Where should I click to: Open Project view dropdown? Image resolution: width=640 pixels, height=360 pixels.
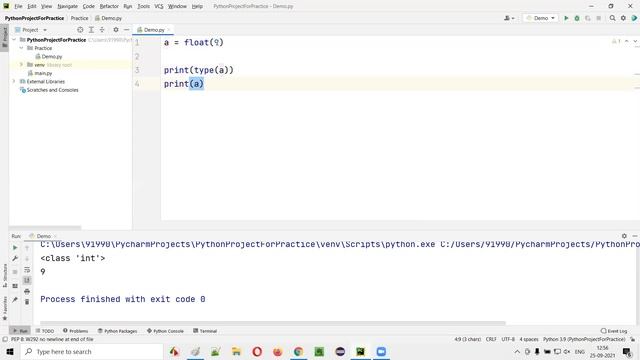point(31,30)
